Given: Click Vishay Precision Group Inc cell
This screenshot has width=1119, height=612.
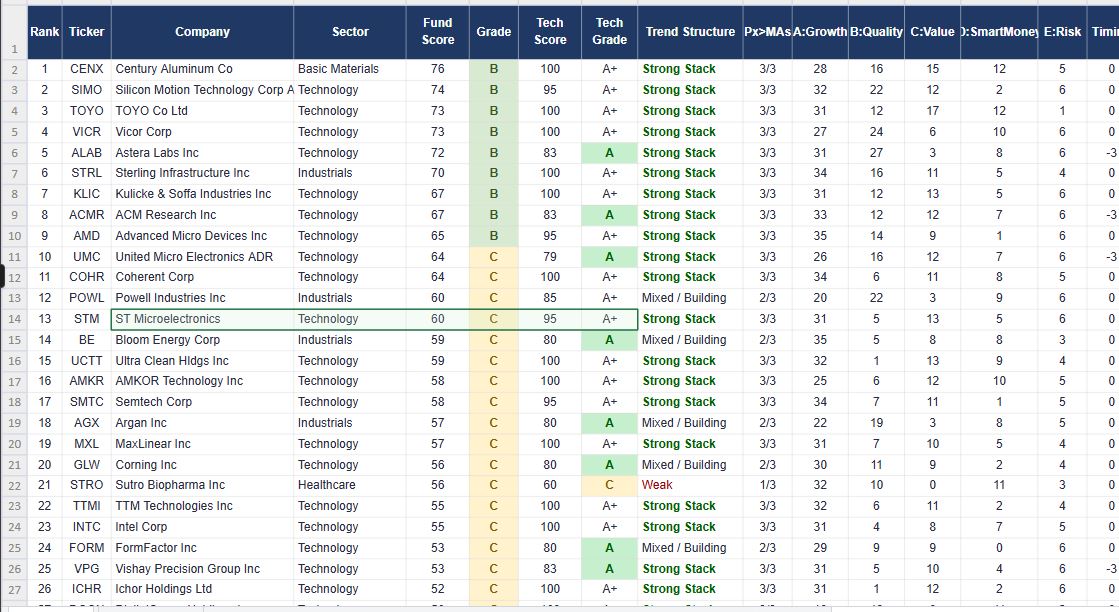Looking at the screenshot, I should coord(202,569).
